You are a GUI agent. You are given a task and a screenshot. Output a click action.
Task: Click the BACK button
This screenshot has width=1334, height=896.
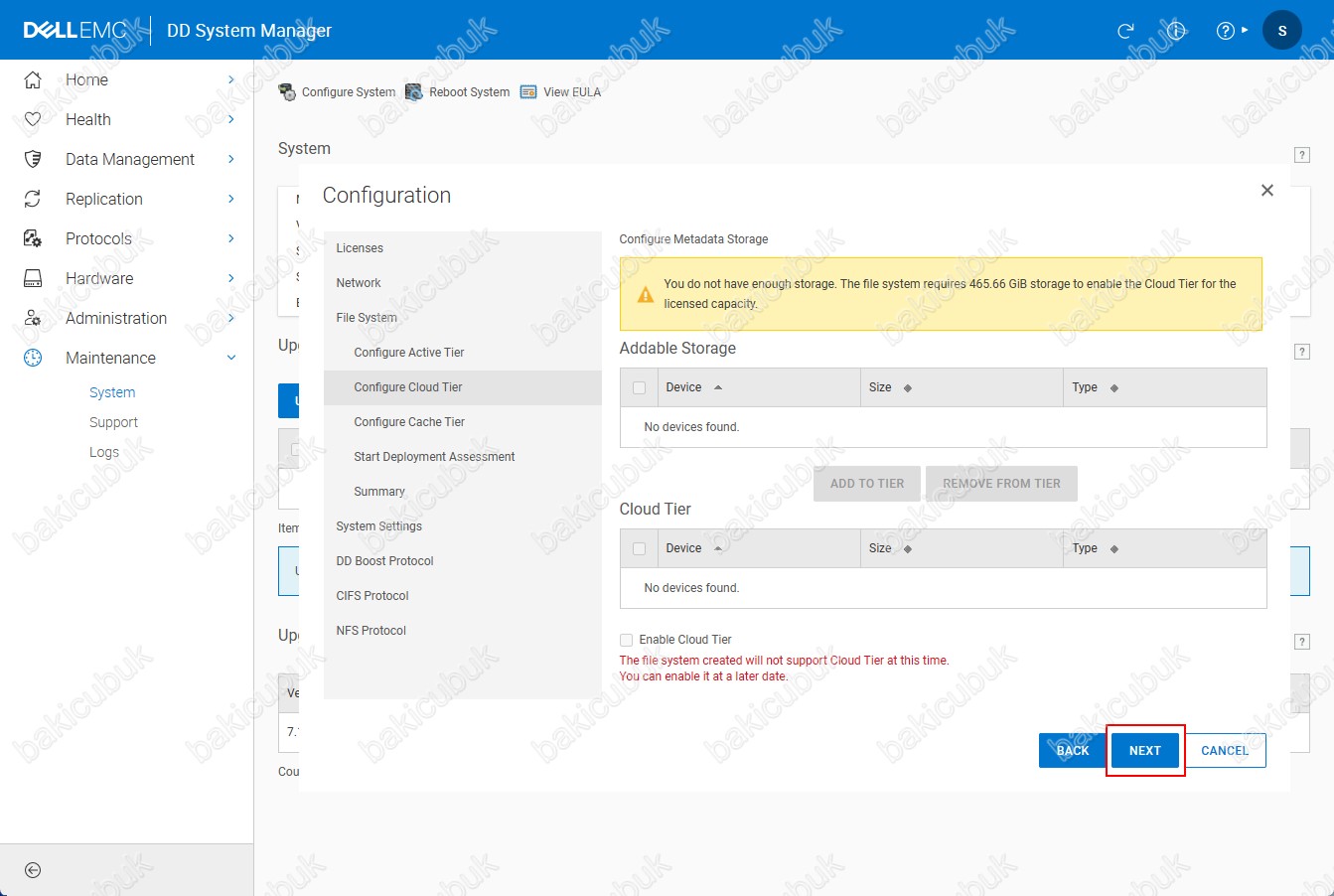tap(1073, 751)
